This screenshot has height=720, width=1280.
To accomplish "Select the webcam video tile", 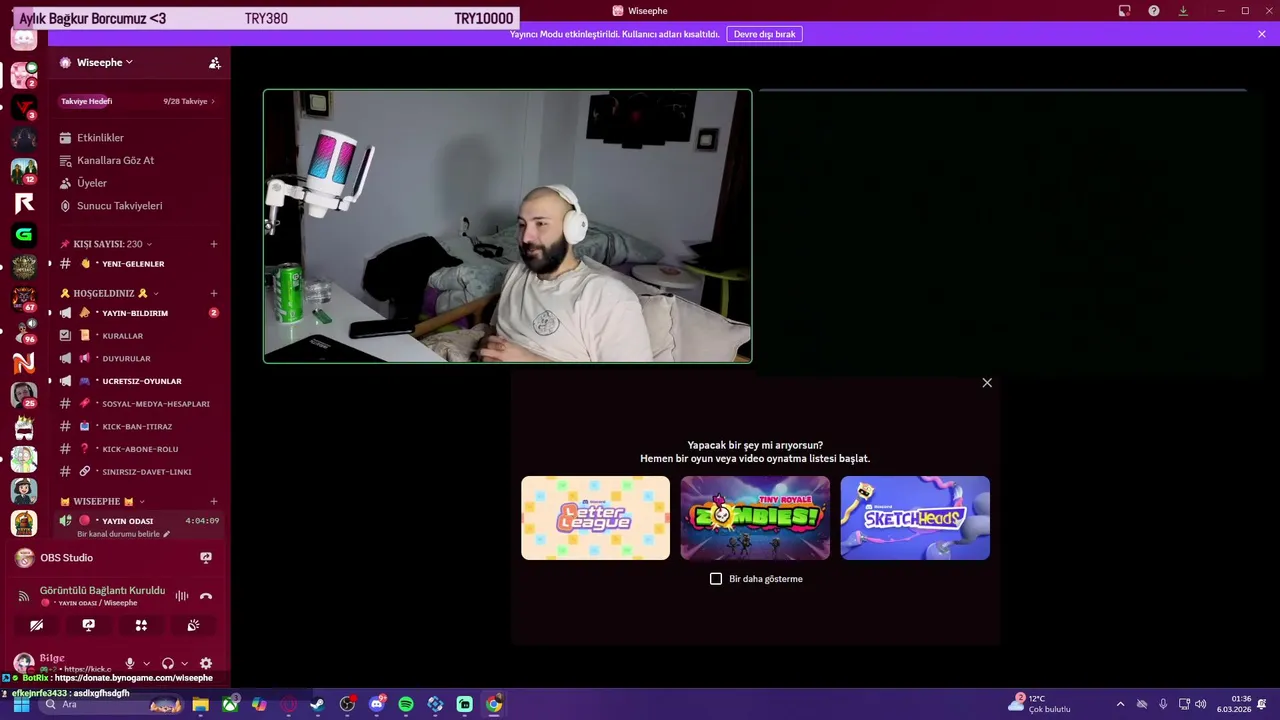I will coord(507,226).
